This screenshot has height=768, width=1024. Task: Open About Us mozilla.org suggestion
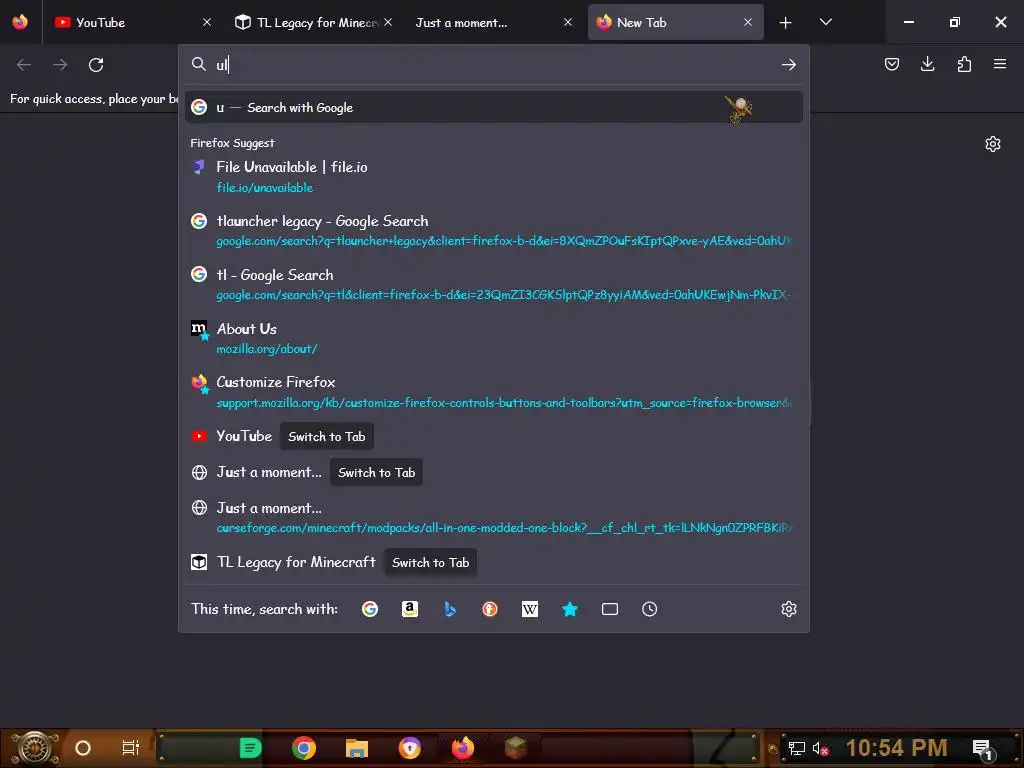pos(494,338)
